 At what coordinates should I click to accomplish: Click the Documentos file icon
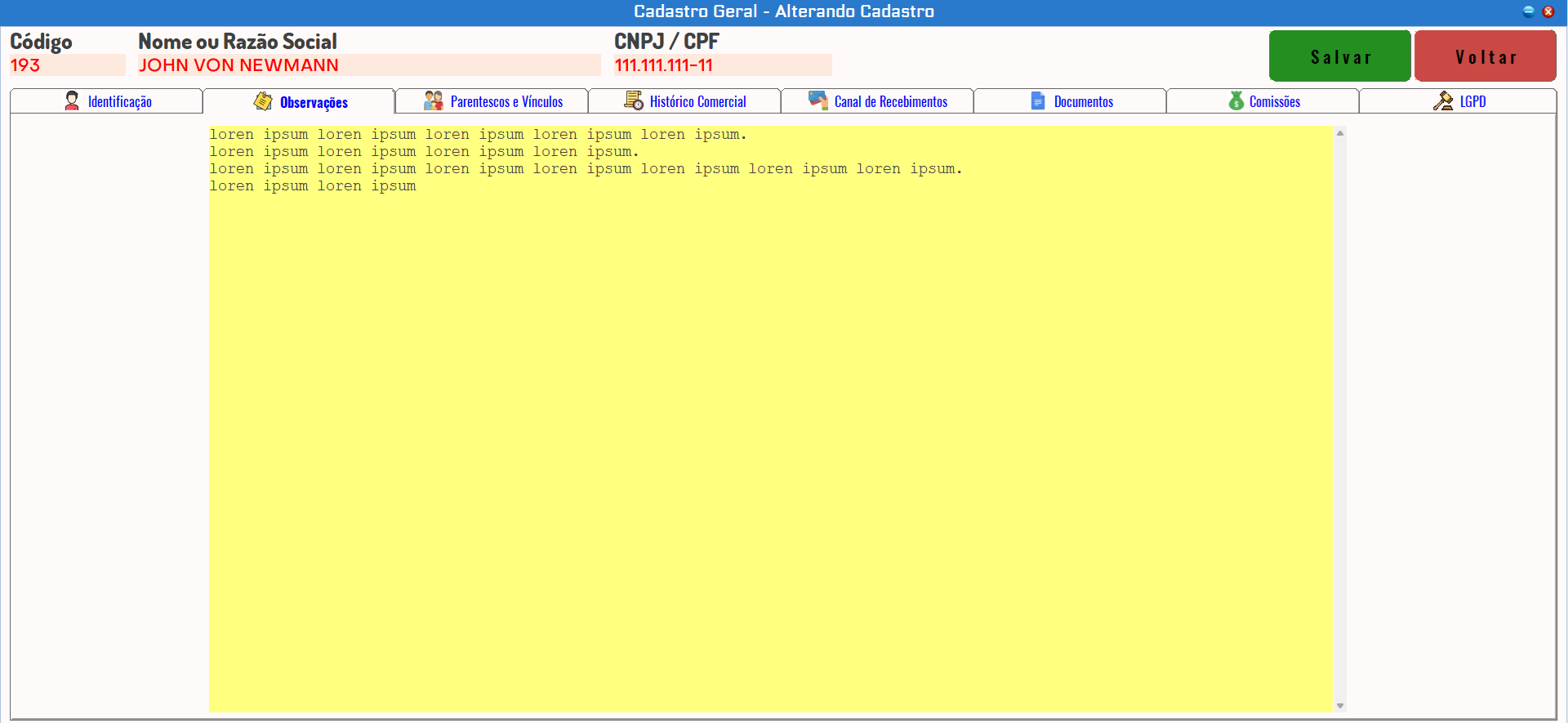click(x=1038, y=100)
